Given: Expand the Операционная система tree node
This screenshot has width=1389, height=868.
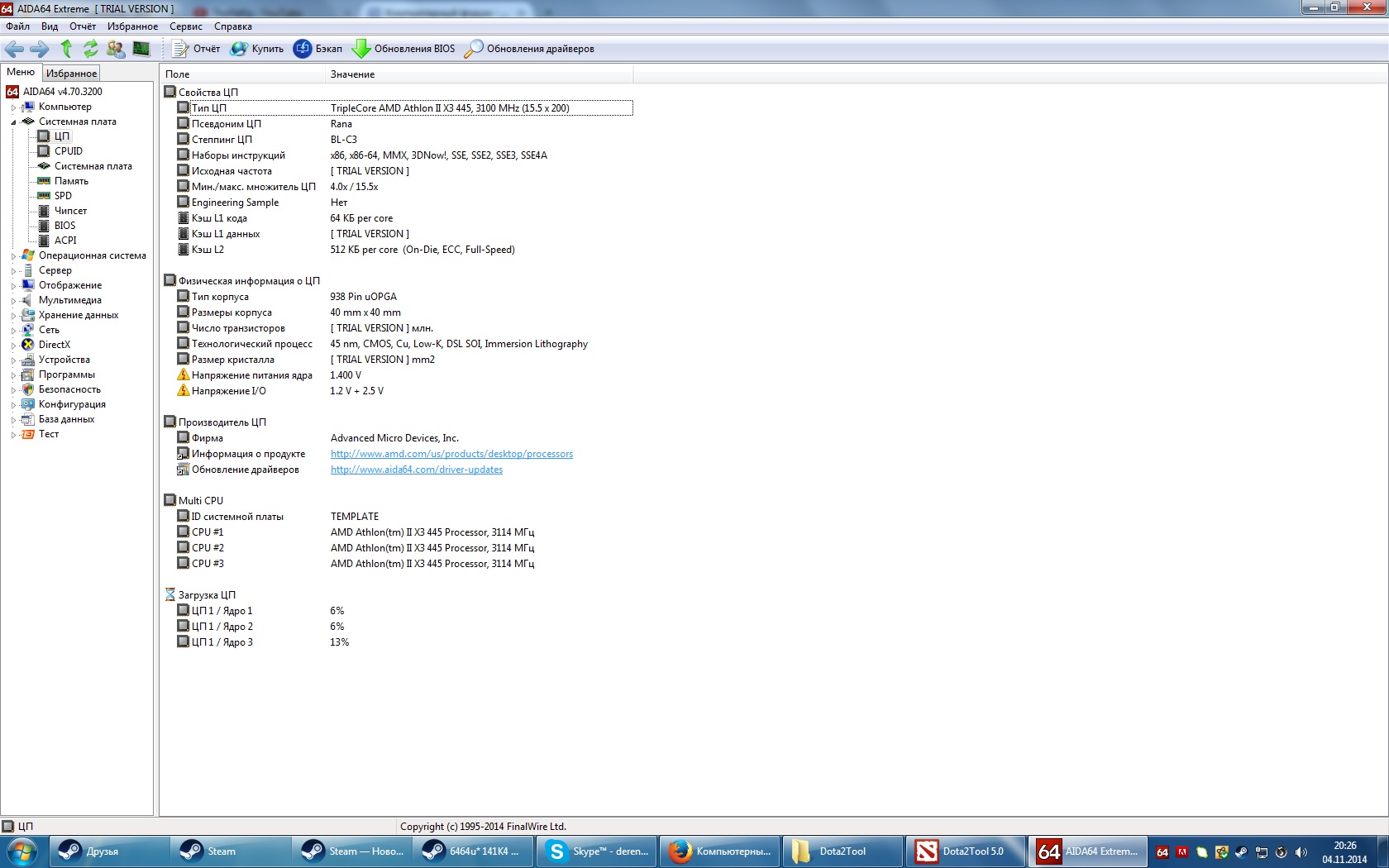Looking at the screenshot, I should (13, 256).
